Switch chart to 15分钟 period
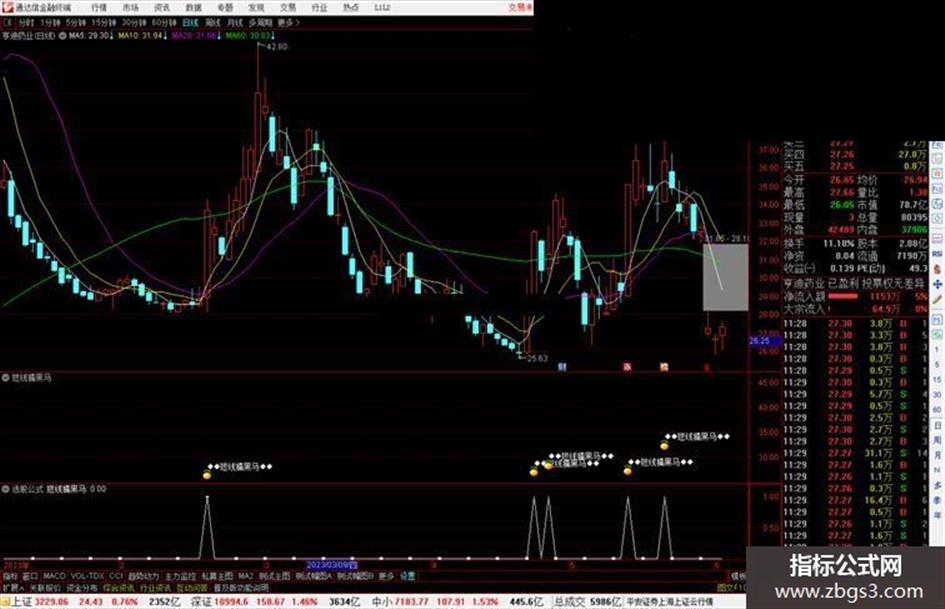This screenshot has width=945, height=609. click(x=104, y=22)
